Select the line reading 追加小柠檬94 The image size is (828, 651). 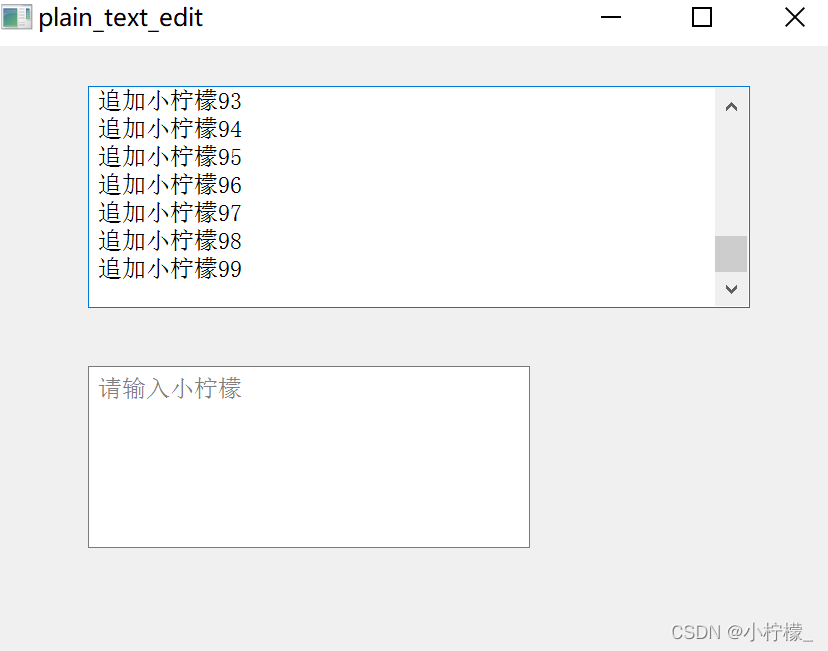[169, 128]
